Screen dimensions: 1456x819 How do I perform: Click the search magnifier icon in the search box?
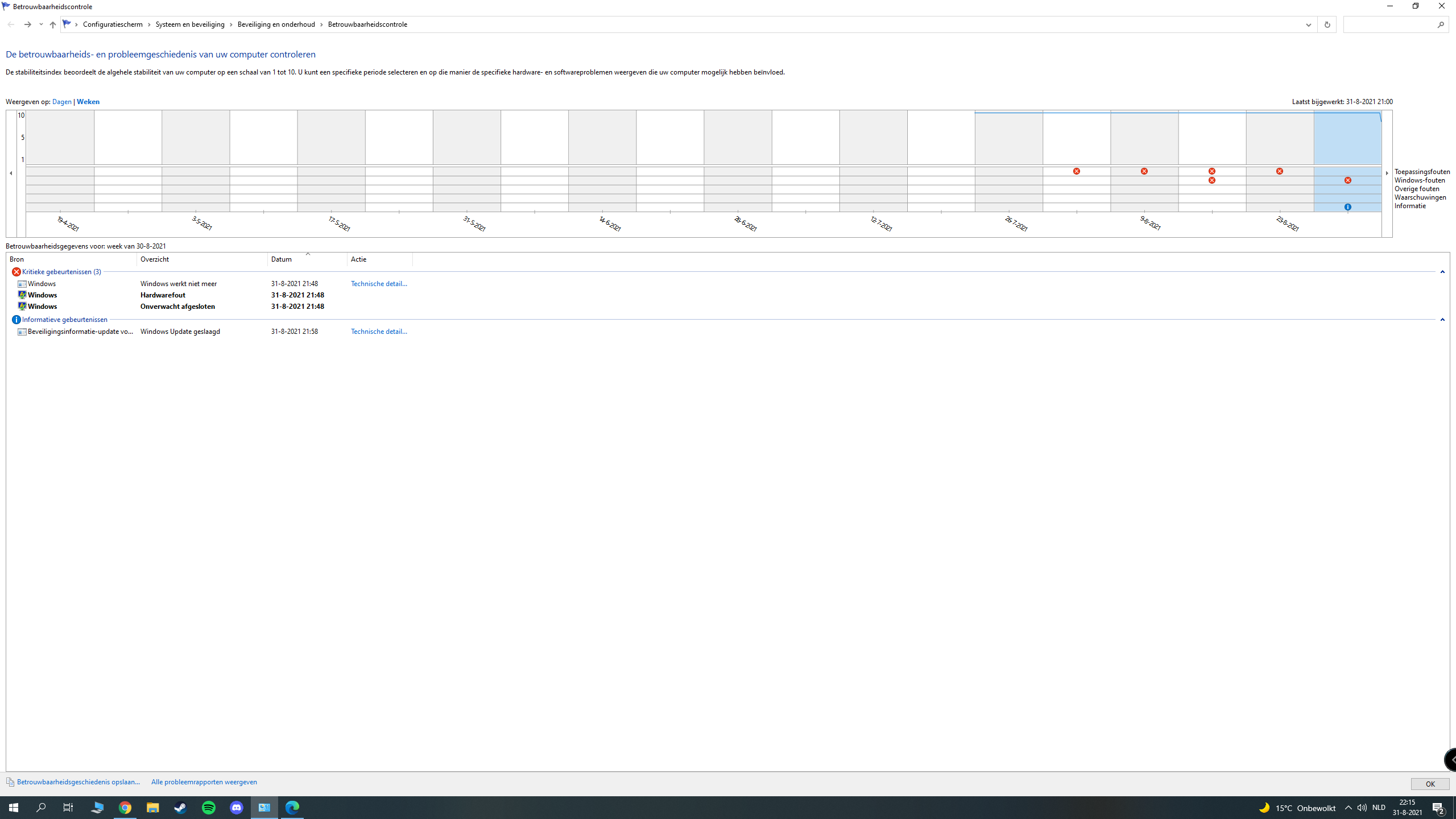[1441, 24]
